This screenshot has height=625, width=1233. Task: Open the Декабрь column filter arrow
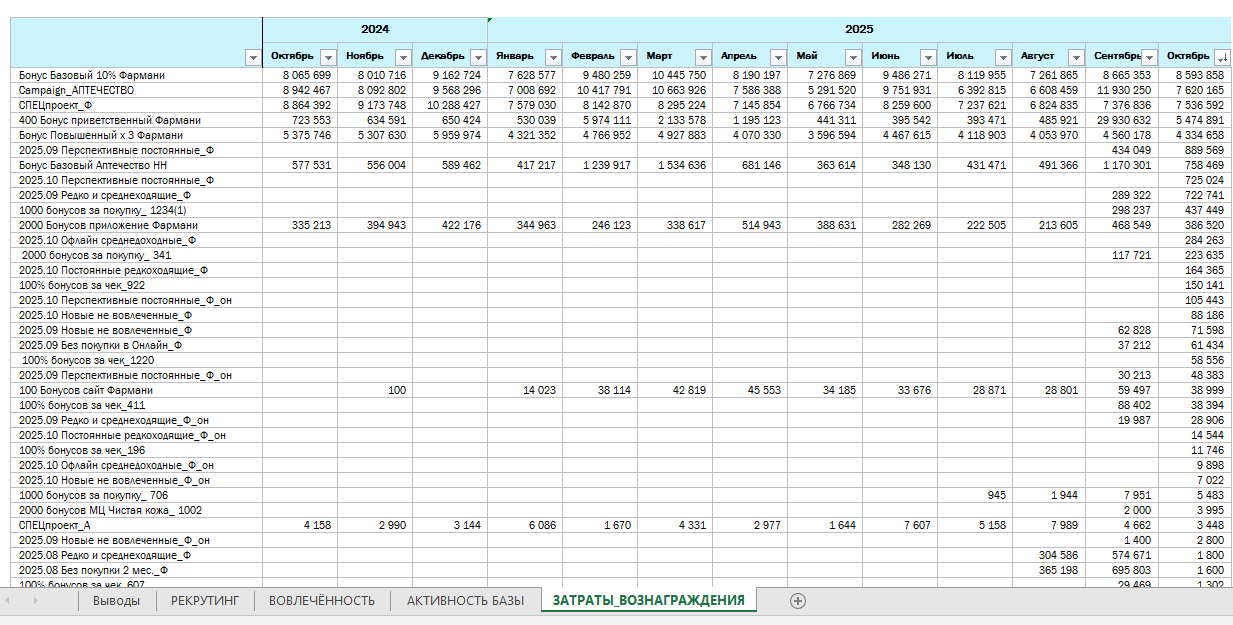pyautogui.click(x=477, y=57)
